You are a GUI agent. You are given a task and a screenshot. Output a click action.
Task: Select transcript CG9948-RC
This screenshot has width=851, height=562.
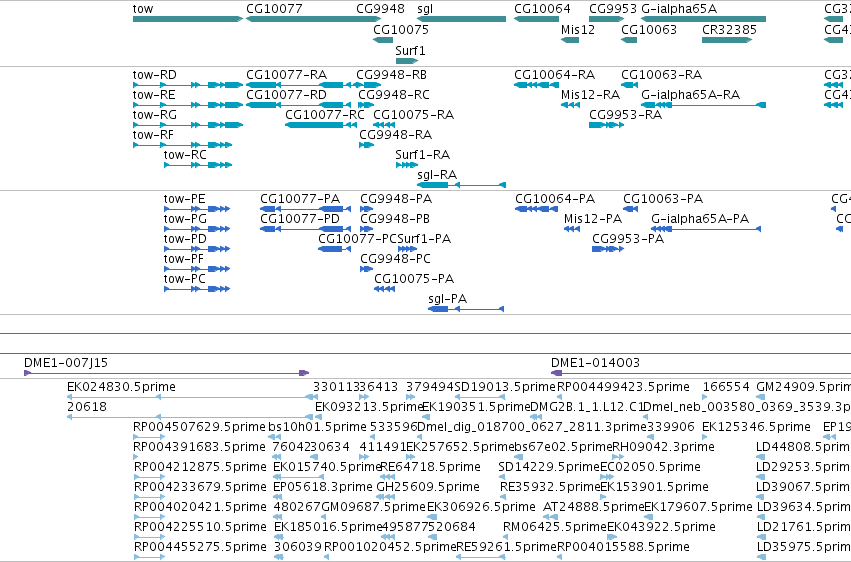pos(394,95)
